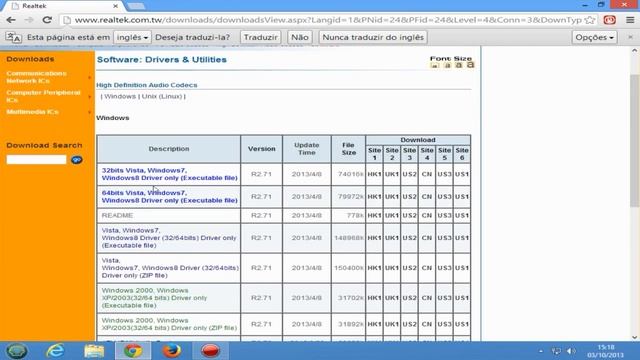Download 31702k driver from CN

[427, 298]
